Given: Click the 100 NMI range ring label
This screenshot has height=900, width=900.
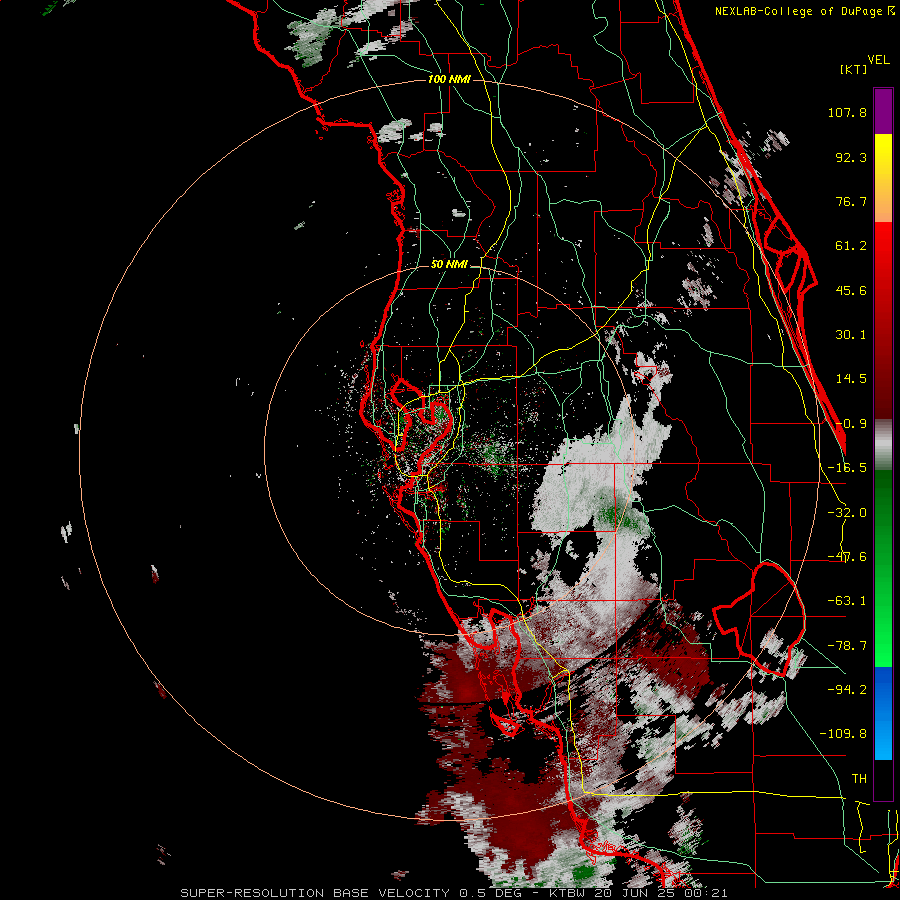Looking at the screenshot, I should (449, 79).
